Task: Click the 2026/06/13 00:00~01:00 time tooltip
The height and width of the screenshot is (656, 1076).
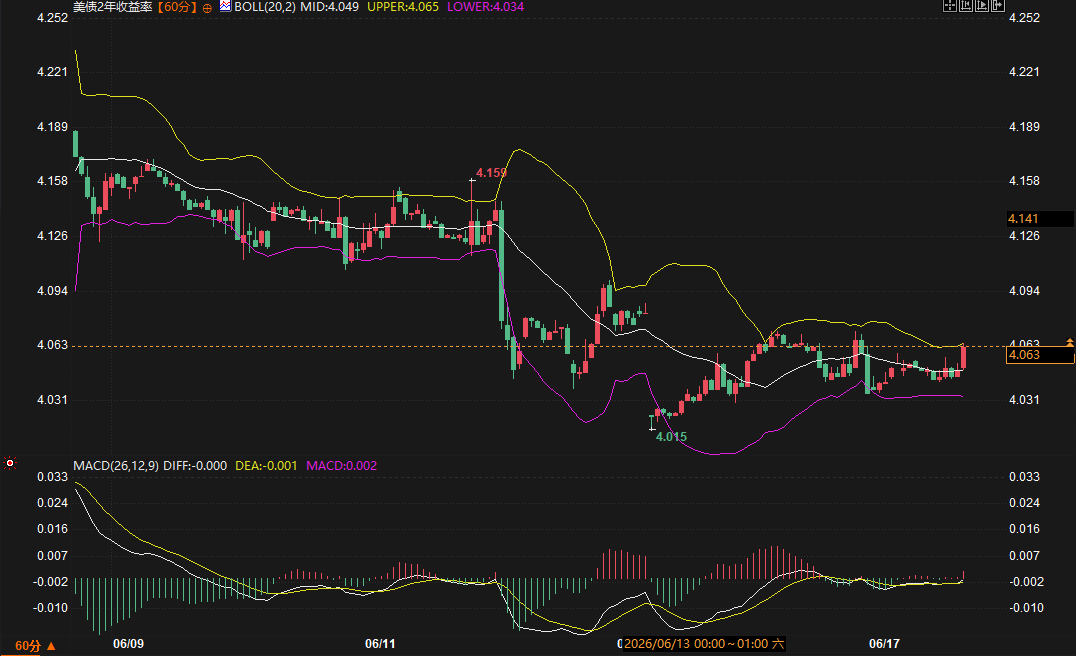Action: (703, 644)
